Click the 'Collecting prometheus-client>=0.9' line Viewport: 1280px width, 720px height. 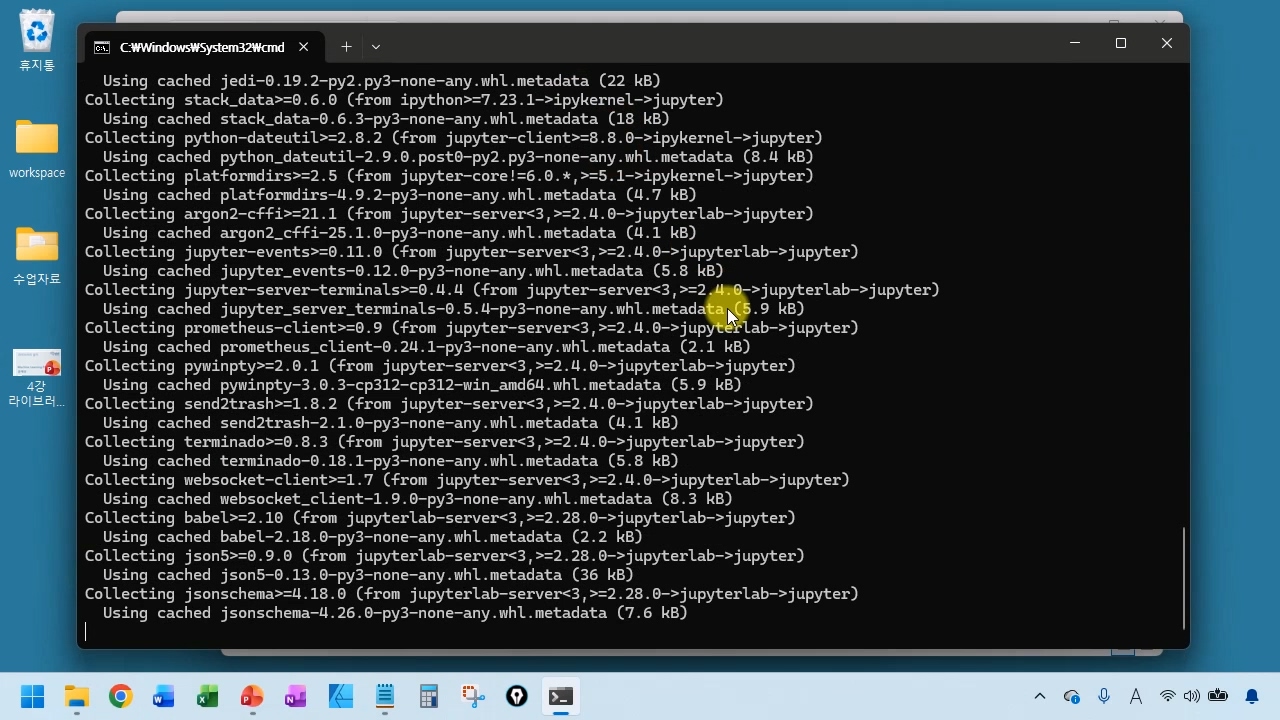472,328
